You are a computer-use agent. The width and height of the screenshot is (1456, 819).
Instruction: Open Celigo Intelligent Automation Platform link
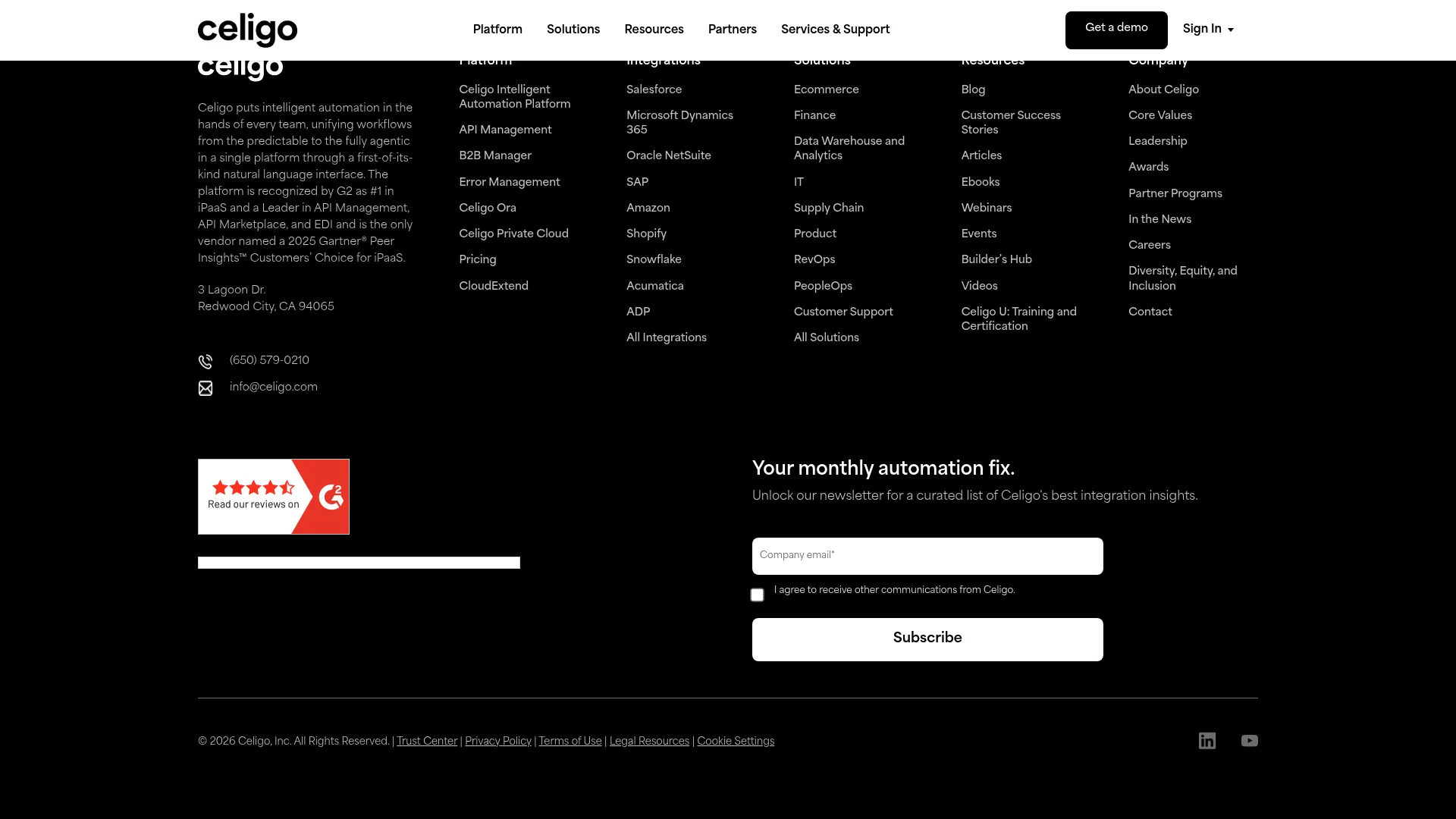click(515, 97)
